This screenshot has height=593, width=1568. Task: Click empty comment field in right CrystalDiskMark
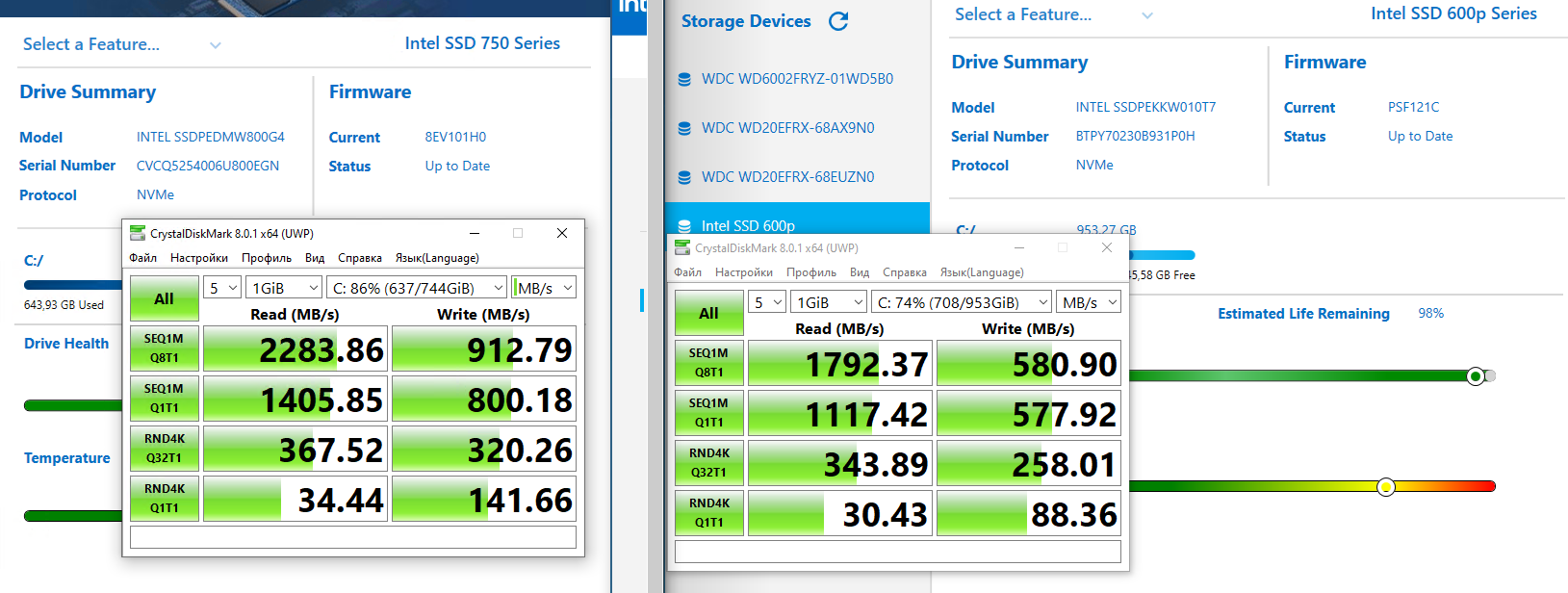coord(898,552)
